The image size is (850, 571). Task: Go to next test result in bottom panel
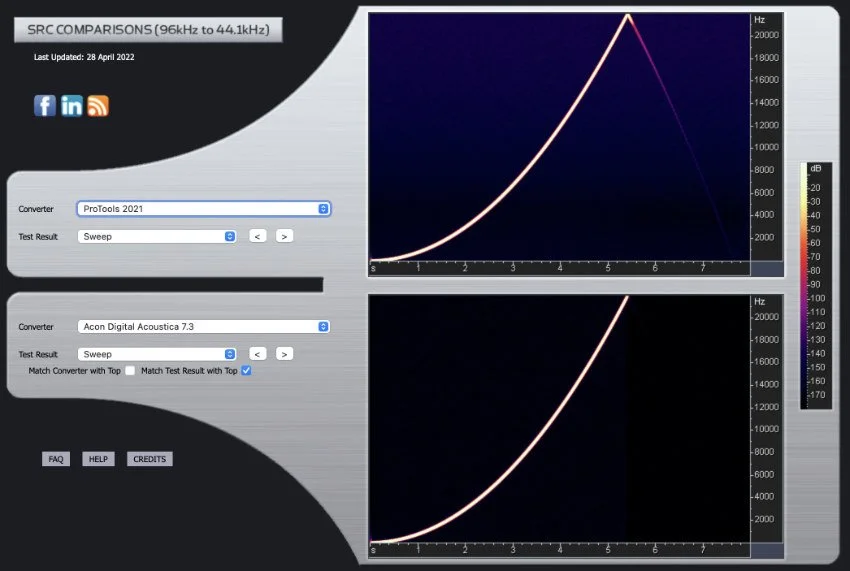284,354
